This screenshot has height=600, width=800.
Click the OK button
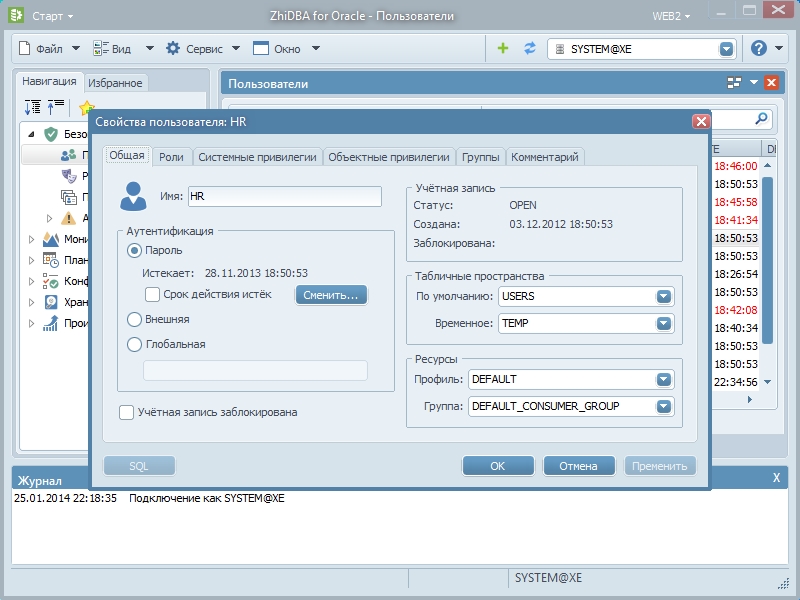pyautogui.click(x=497, y=466)
